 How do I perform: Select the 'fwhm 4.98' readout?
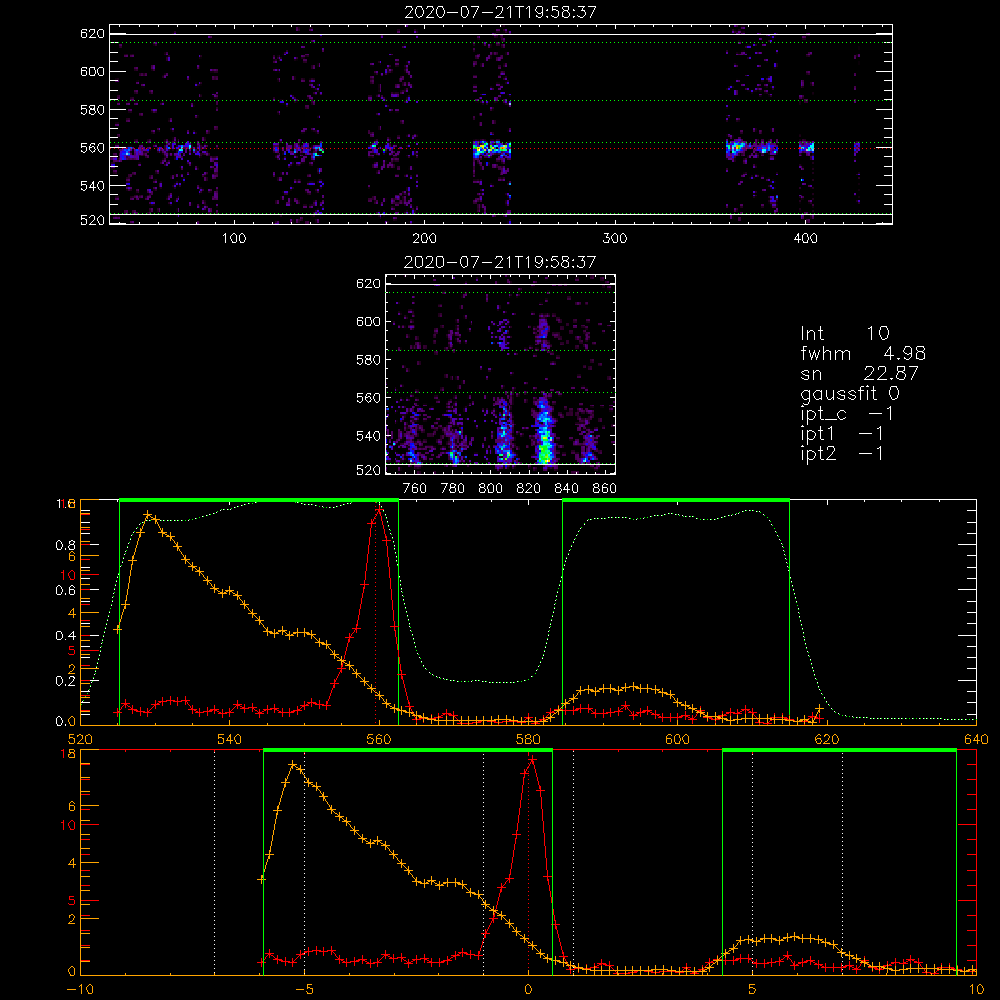pyautogui.click(x=863, y=353)
